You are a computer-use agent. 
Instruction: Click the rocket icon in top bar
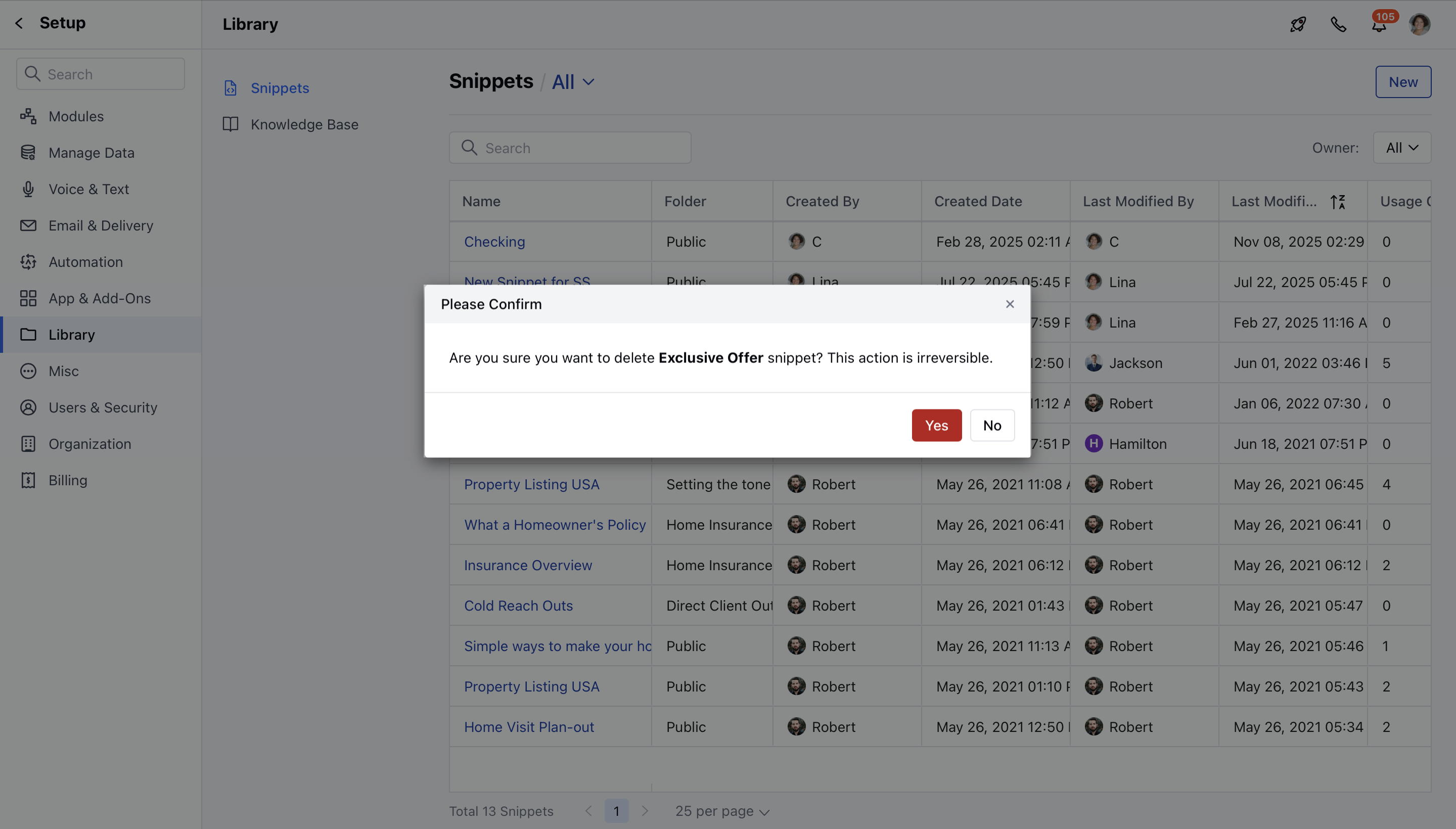coord(1298,24)
